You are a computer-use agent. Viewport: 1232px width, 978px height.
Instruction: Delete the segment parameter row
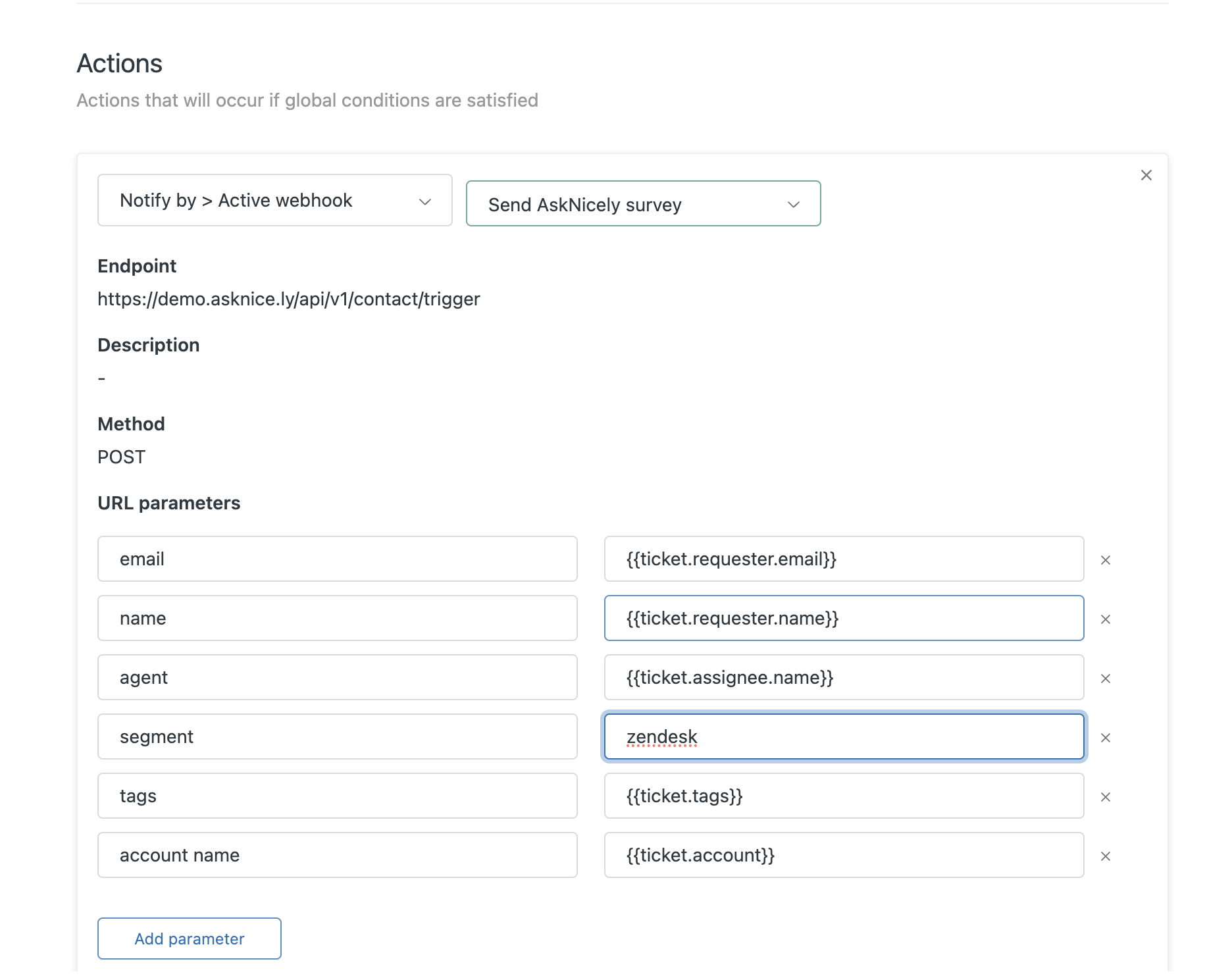pos(1106,737)
